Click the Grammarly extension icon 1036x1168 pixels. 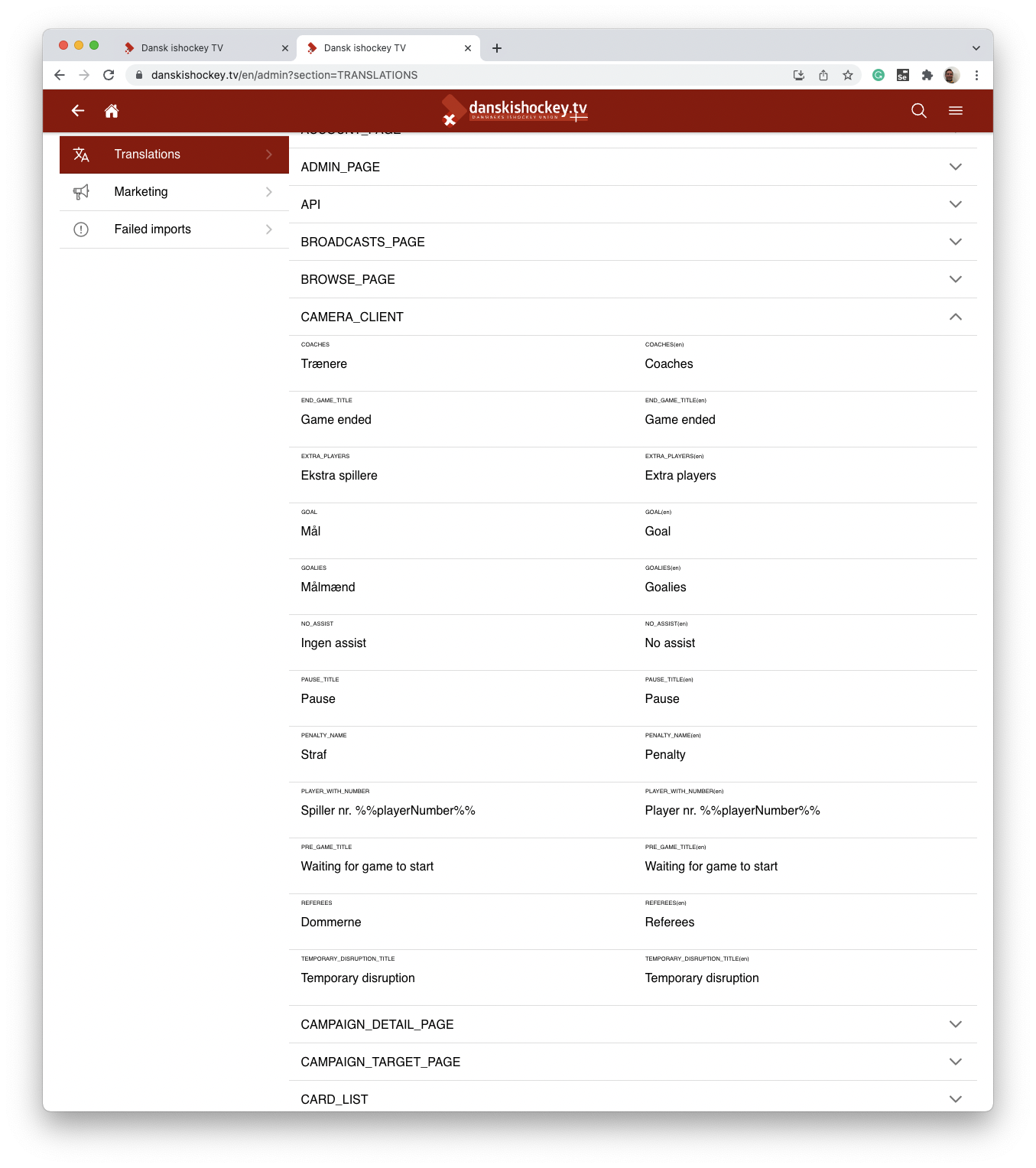pos(878,75)
